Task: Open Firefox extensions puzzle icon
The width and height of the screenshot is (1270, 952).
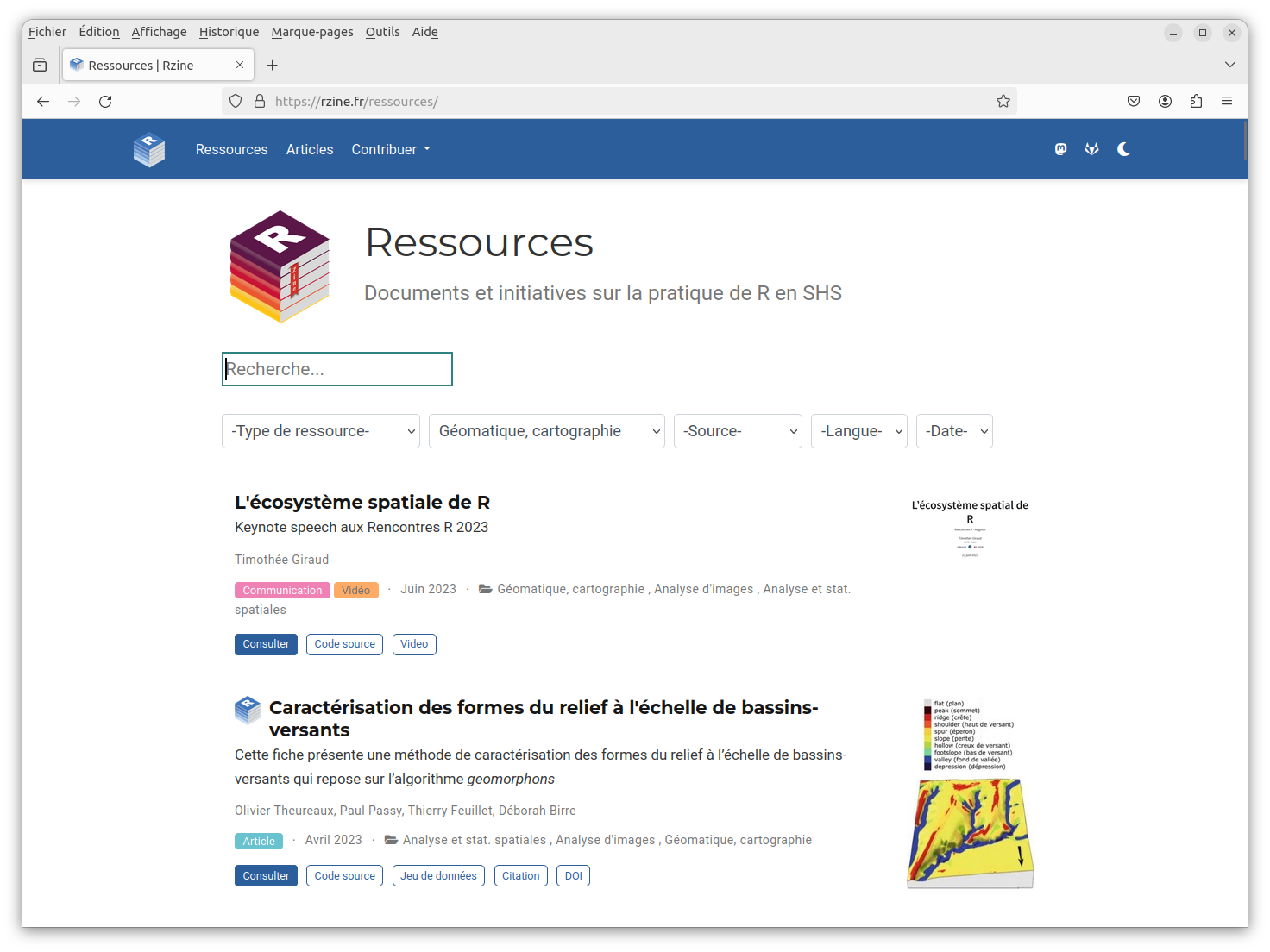Action: click(x=1196, y=102)
